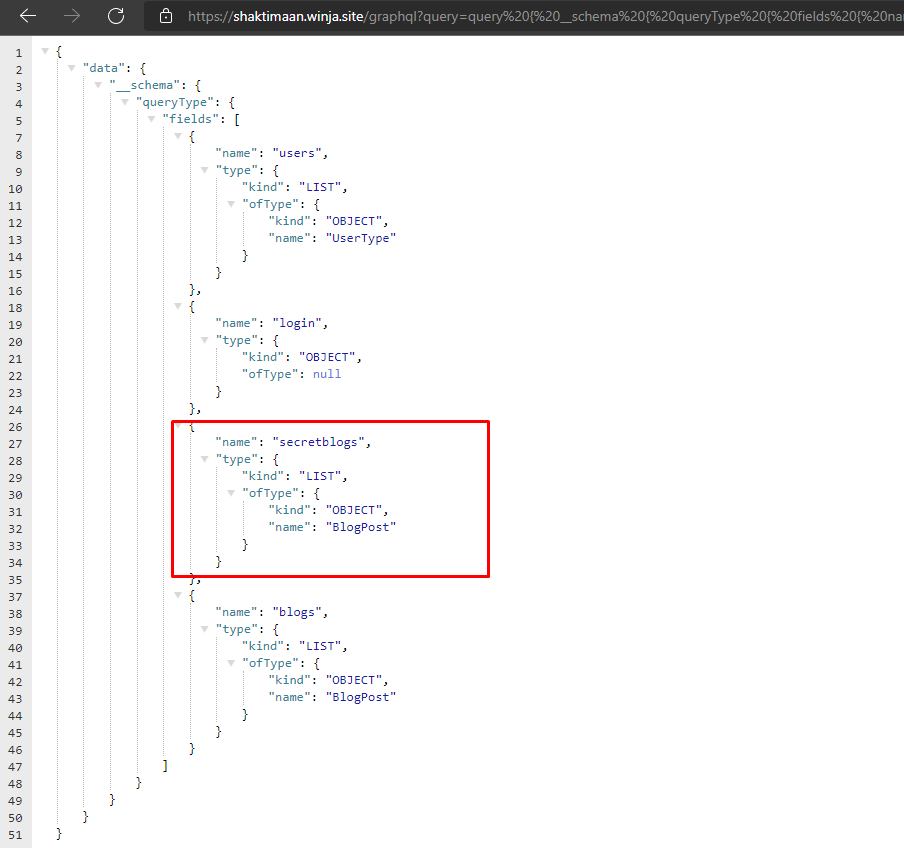The width and height of the screenshot is (904, 850).
Task: Click "LIST" value on line 10
Action: coord(320,187)
